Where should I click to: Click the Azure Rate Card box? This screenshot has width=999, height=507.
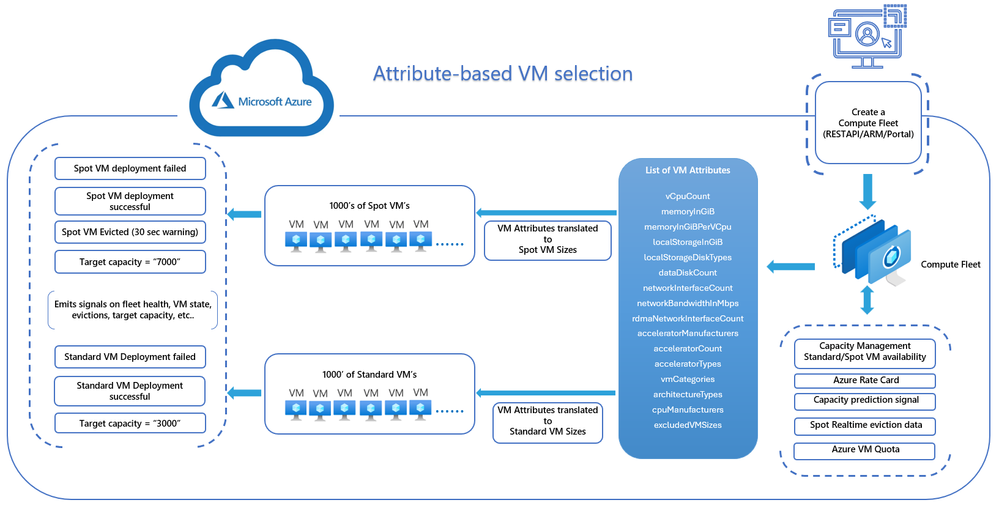[x=865, y=381]
